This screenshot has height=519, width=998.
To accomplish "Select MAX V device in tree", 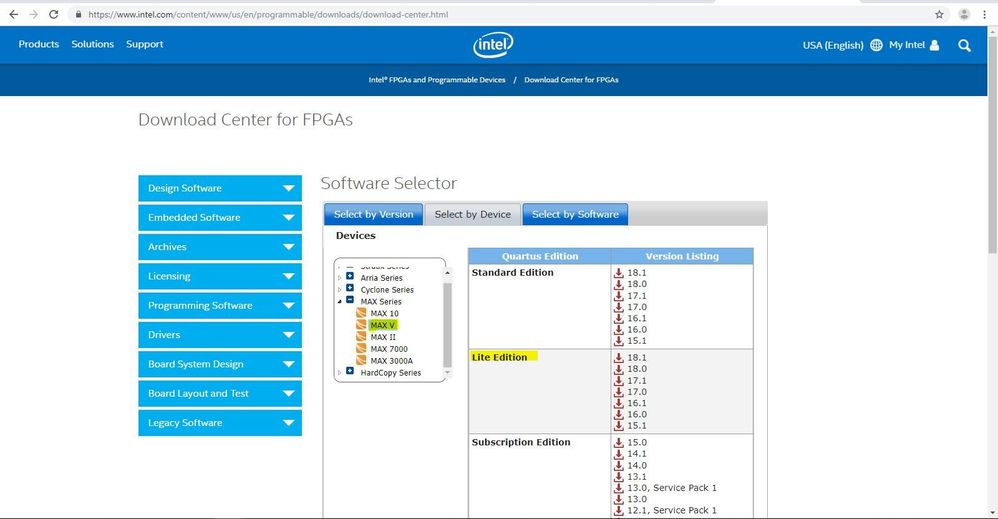I will click(x=383, y=325).
